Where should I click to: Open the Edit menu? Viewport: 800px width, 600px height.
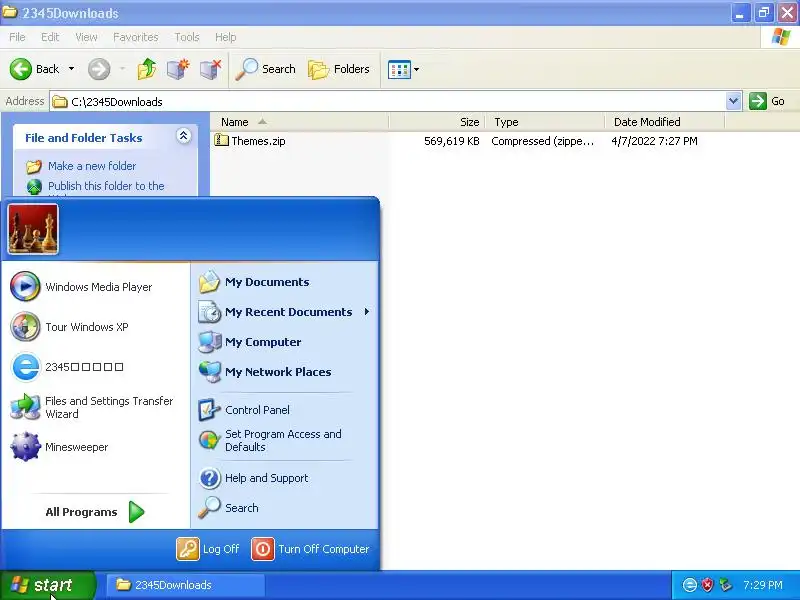[50, 37]
